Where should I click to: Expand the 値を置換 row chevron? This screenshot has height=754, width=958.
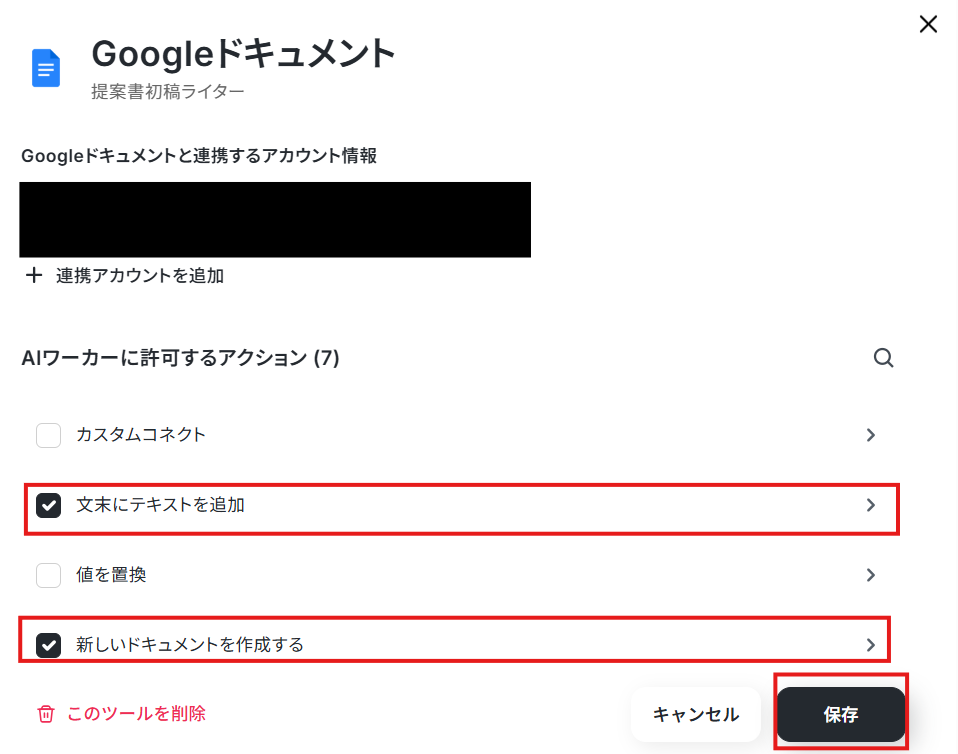coord(871,575)
